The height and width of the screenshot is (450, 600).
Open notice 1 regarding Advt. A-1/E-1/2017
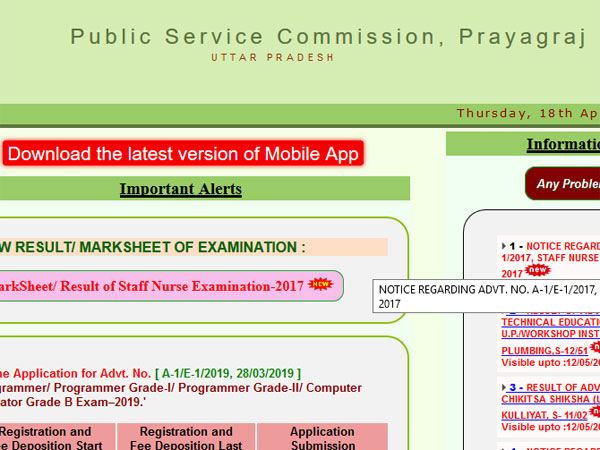[562, 245]
